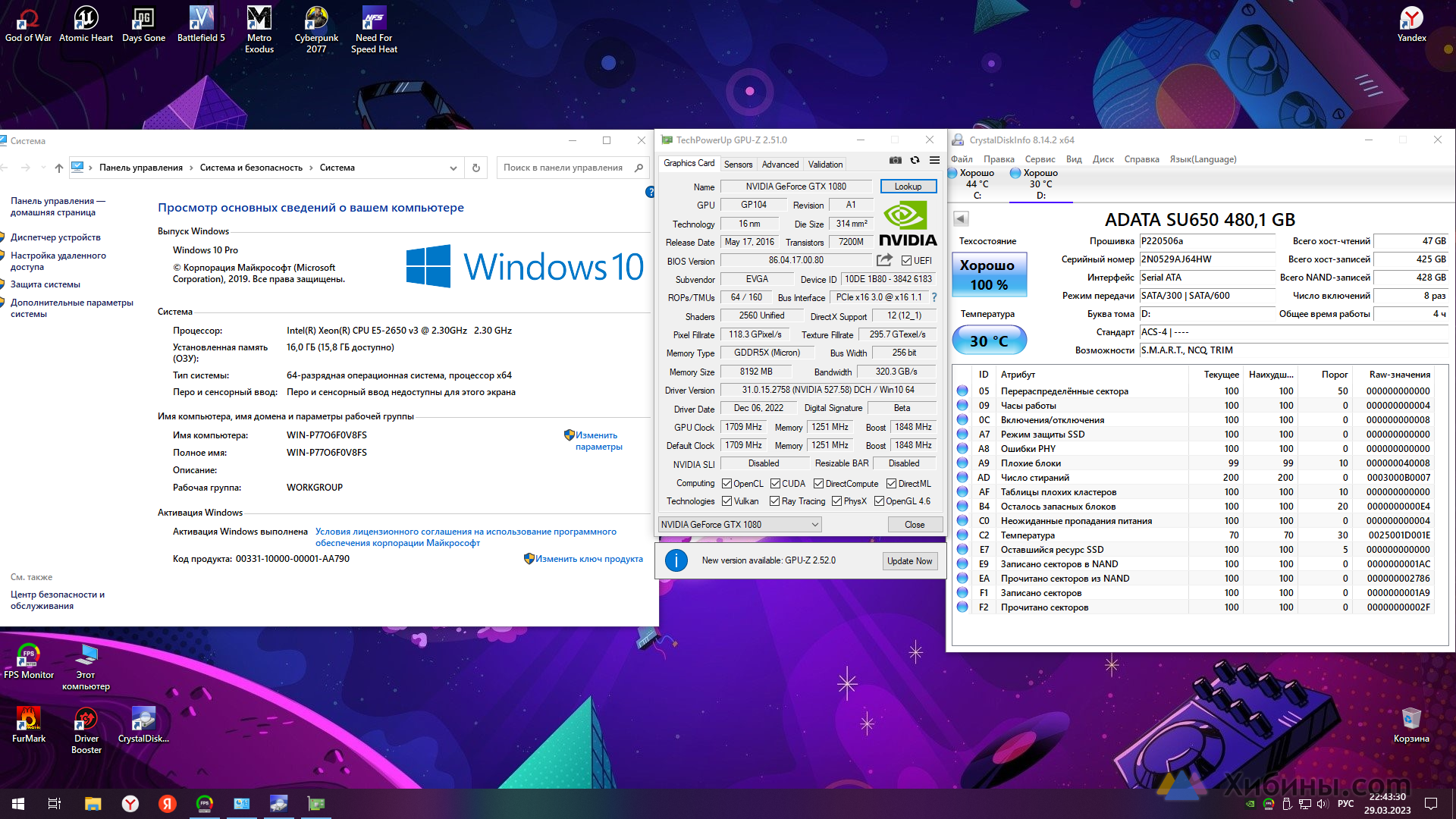Toggle DirectCompute checkbox

coord(818,484)
